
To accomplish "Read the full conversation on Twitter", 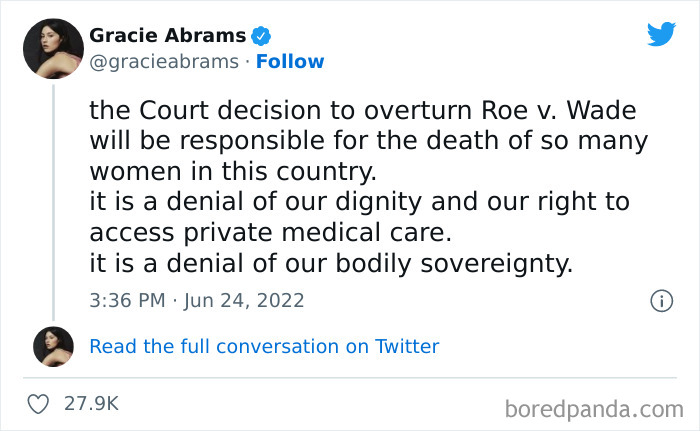I will pos(264,347).
